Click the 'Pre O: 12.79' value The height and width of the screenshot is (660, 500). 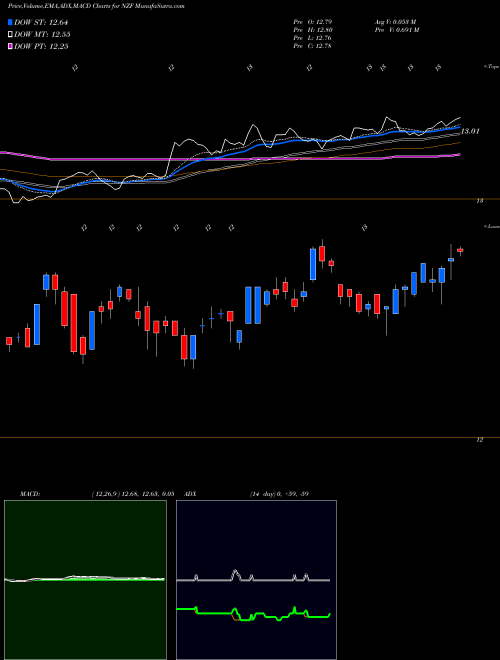click(x=313, y=22)
